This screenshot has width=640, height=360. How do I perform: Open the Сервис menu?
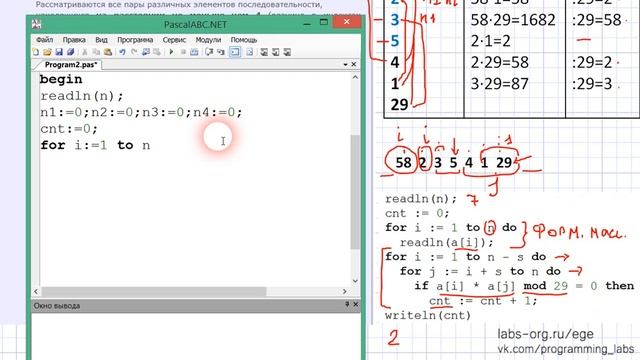point(174,40)
